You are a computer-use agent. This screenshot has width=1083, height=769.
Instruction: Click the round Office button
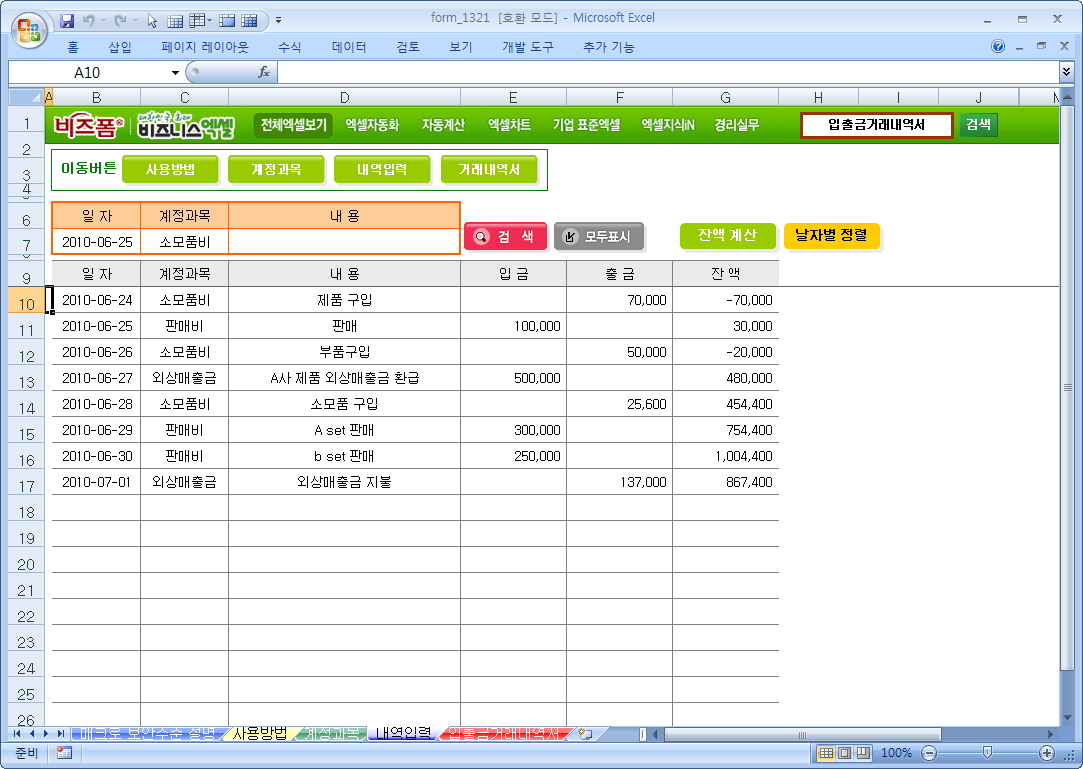29,28
